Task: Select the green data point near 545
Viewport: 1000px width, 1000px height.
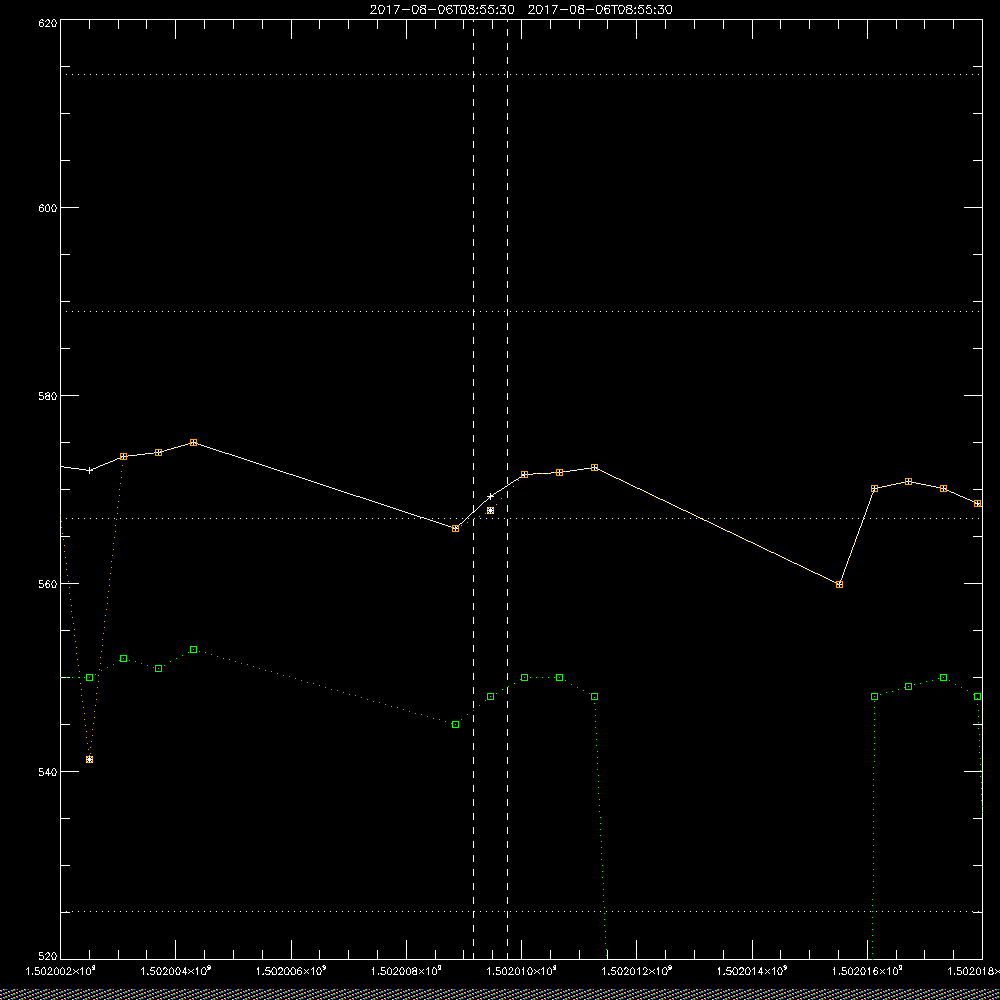Action: (x=455, y=724)
